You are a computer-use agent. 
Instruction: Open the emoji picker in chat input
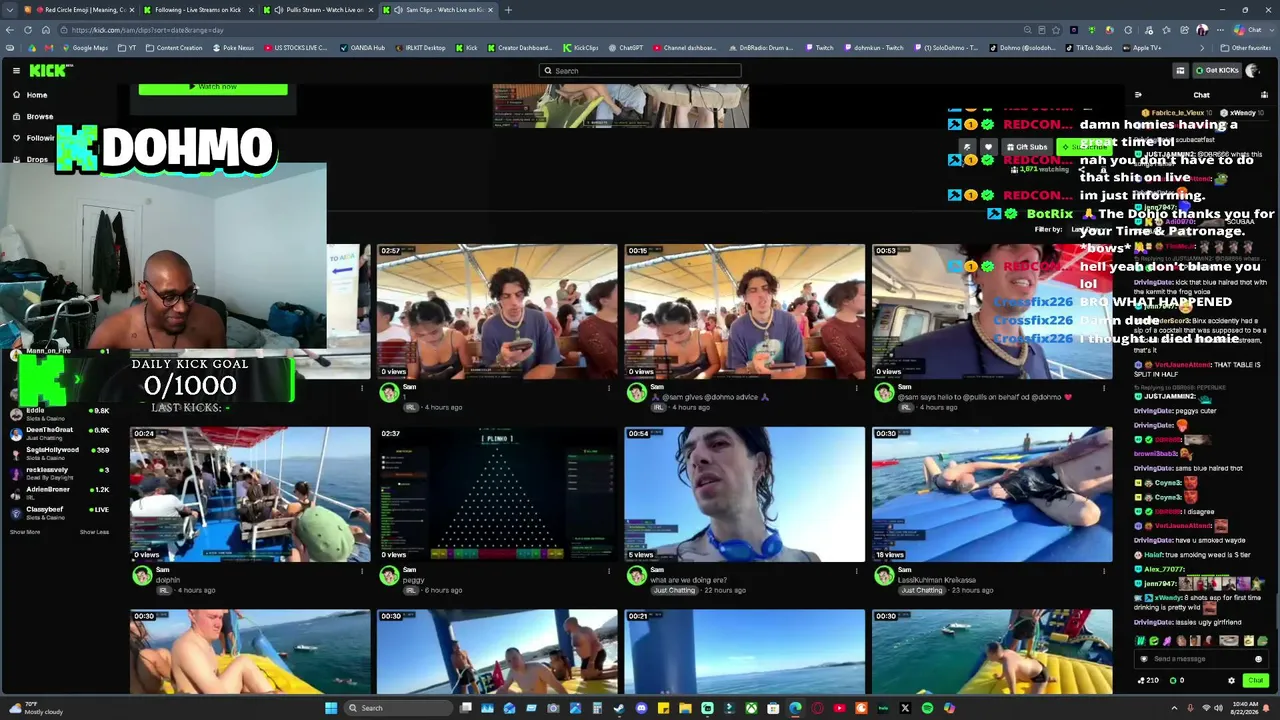point(1259,659)
